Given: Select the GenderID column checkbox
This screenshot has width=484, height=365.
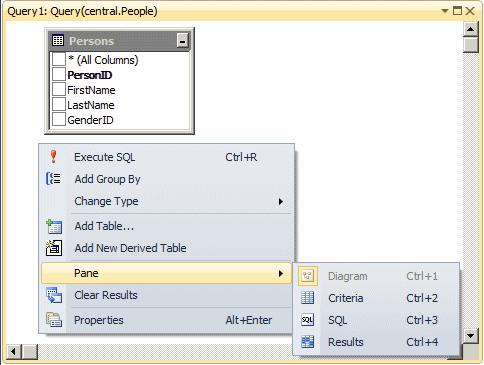Looking at the screenshot, I should point(59,120).
